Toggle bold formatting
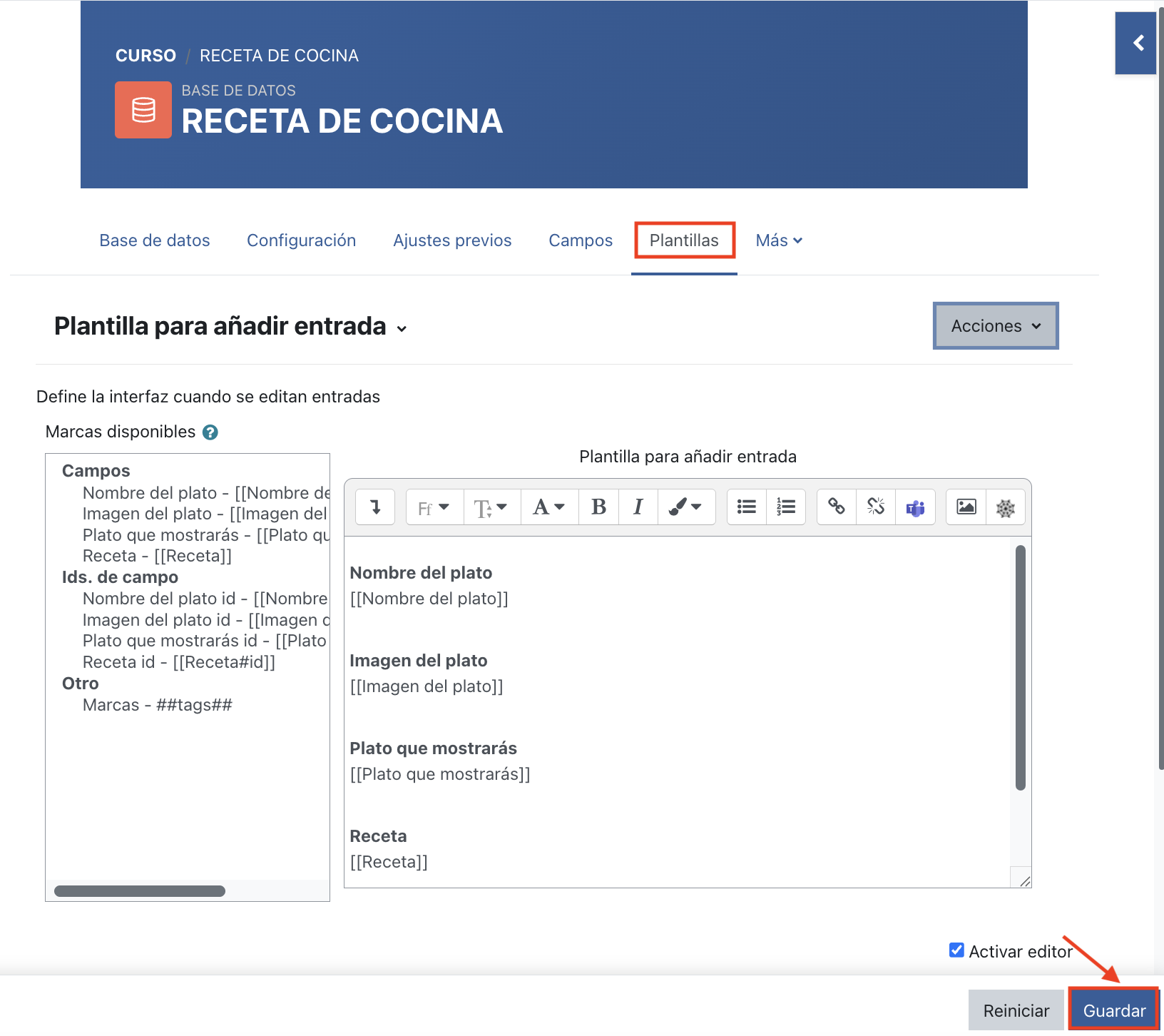 (x=598, y=507)
